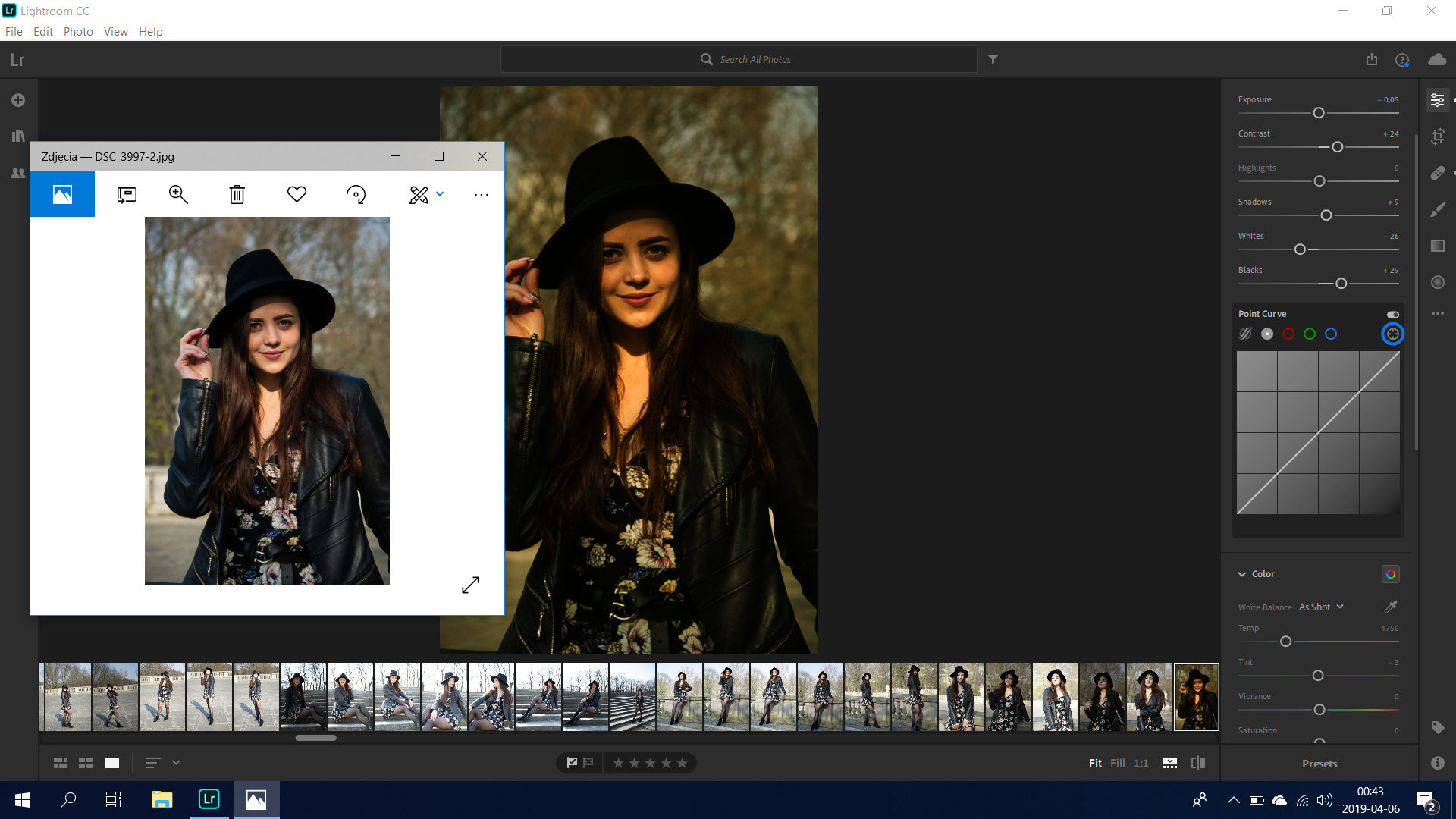The image size is (1456, 819).
Task: Select the Crop and Rotate tool
Action: pyautogui.click(x=1437, y=136)
